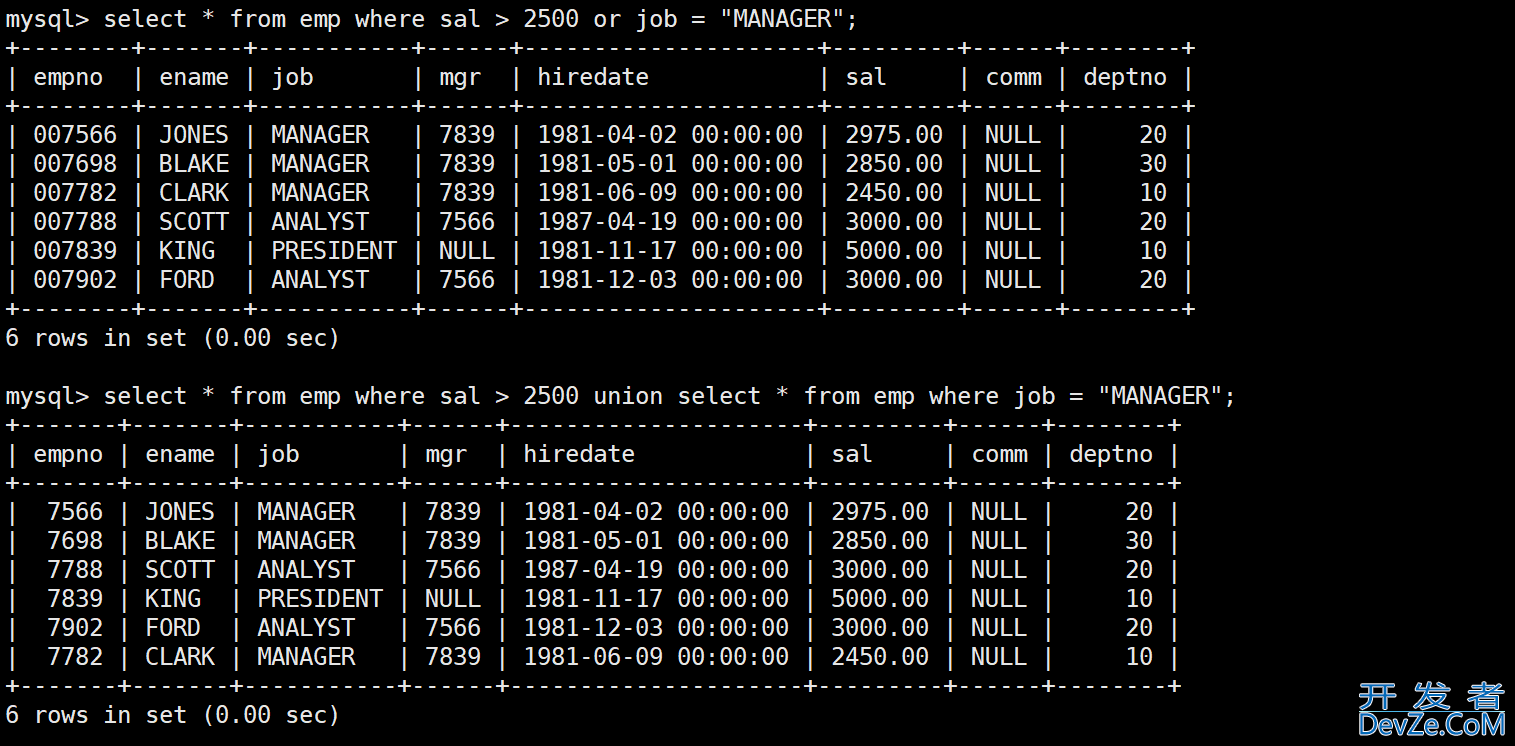Viewport: 1515px width, 746px height.
Task: Click hiredate 1981-11-17 in the union table
Action: tap(656, 599)
